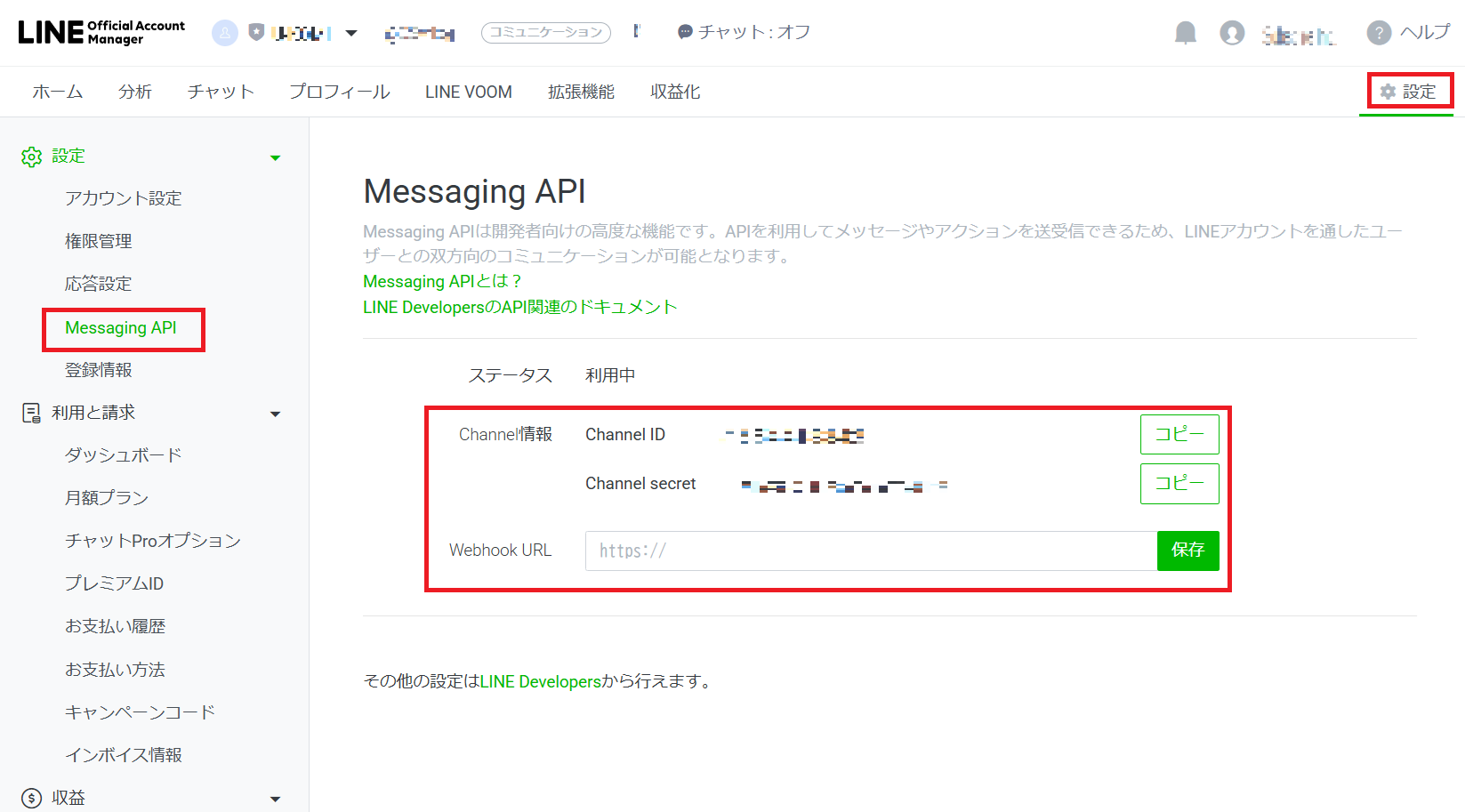Open LINE DevelopersのAPI関連のドキュメント link

[x=520, y=307]
